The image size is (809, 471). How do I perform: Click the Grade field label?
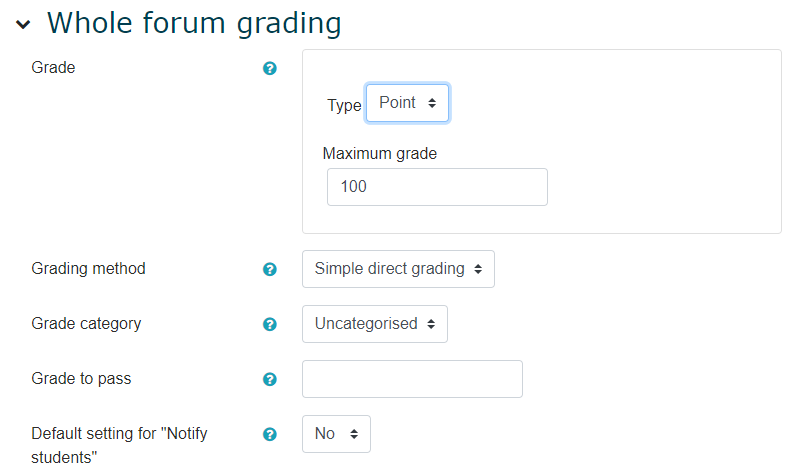tap(53, 68)
